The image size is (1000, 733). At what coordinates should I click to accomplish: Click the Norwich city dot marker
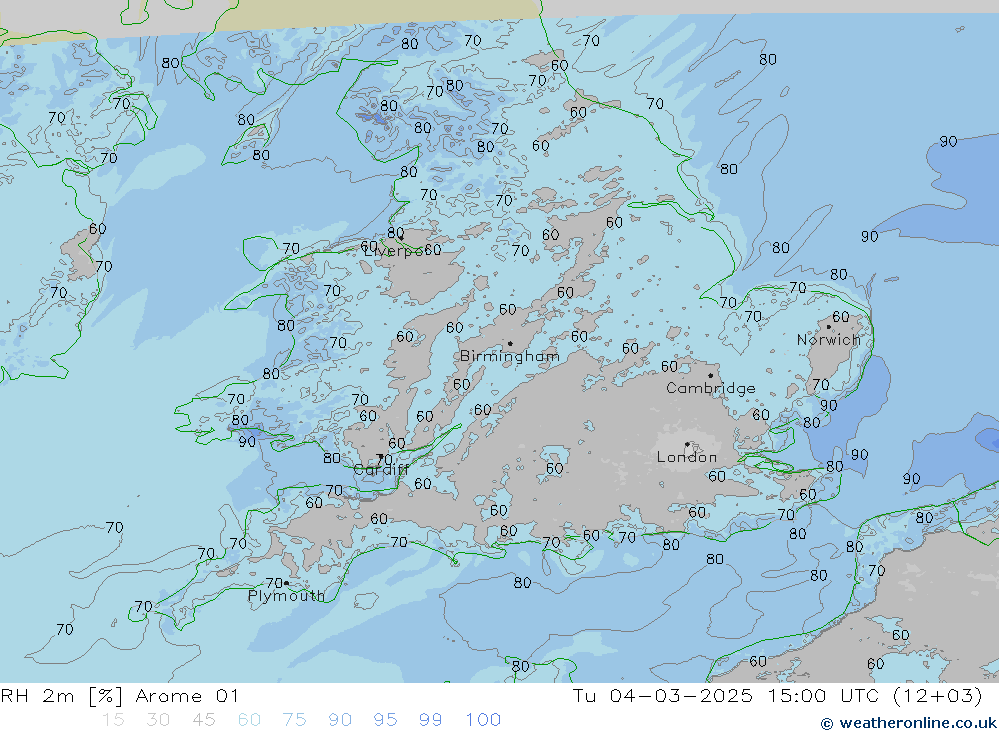pyautogui.click(x=828, y=327)
